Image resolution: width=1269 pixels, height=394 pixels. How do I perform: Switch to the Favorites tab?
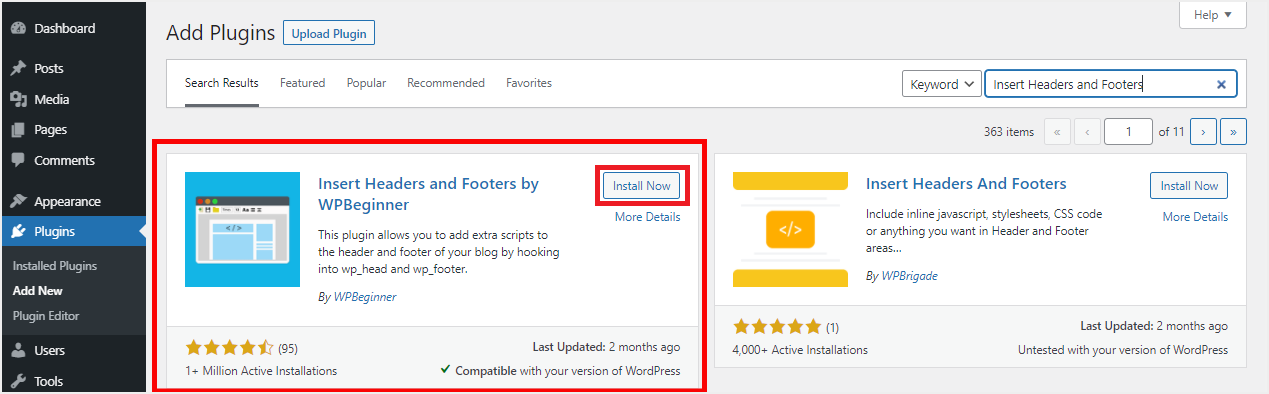pos(529,83)
